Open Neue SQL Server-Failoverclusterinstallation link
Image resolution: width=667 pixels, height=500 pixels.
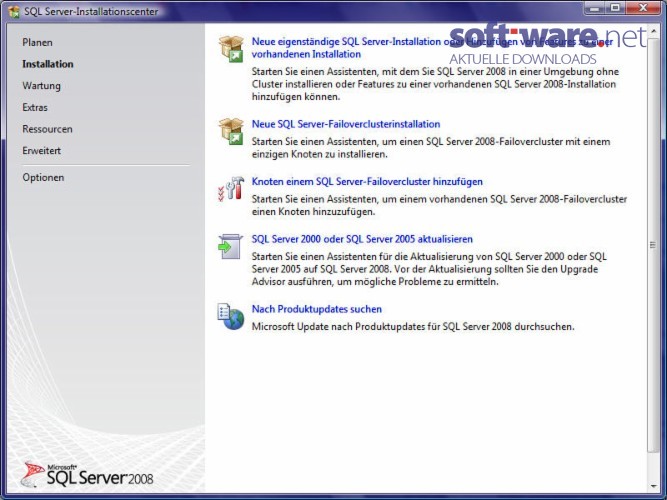point(346,124)
